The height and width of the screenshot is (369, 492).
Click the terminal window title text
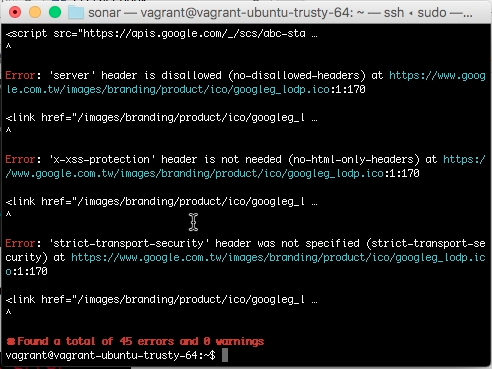pyautogui.click(x=280, y=13)
